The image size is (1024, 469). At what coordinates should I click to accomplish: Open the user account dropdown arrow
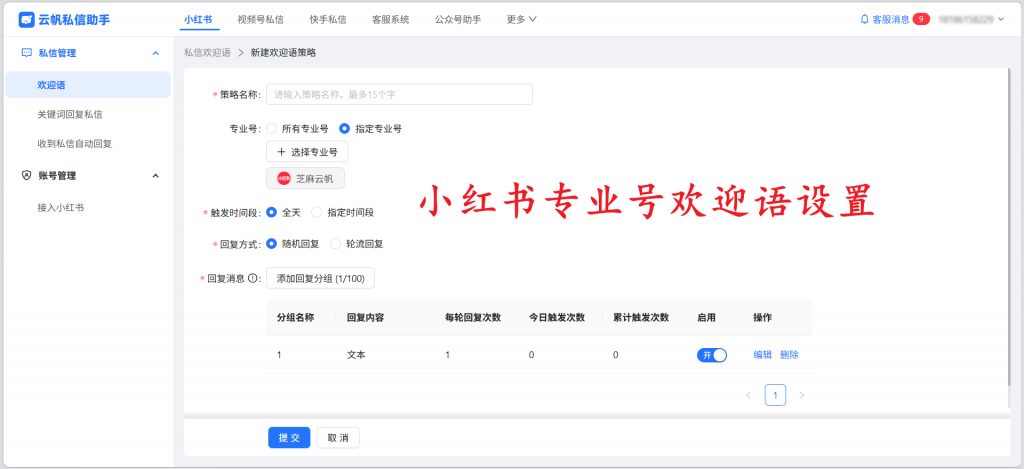tap(1001, 20)
